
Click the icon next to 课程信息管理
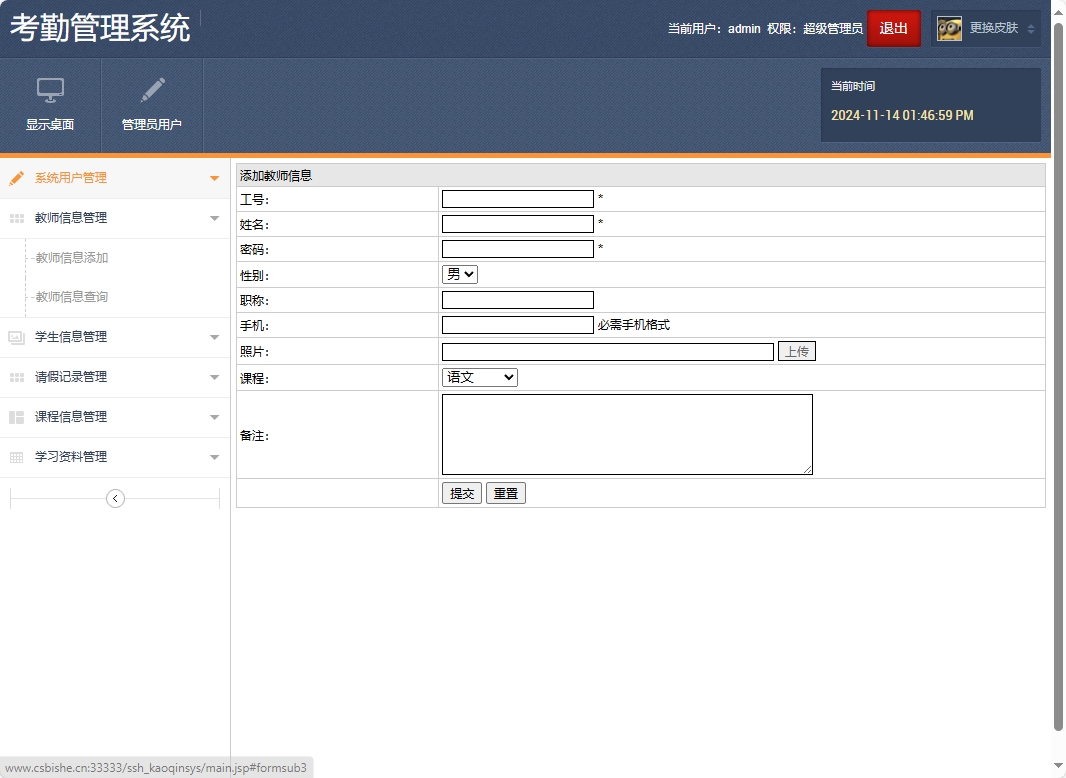click(15, 417)
